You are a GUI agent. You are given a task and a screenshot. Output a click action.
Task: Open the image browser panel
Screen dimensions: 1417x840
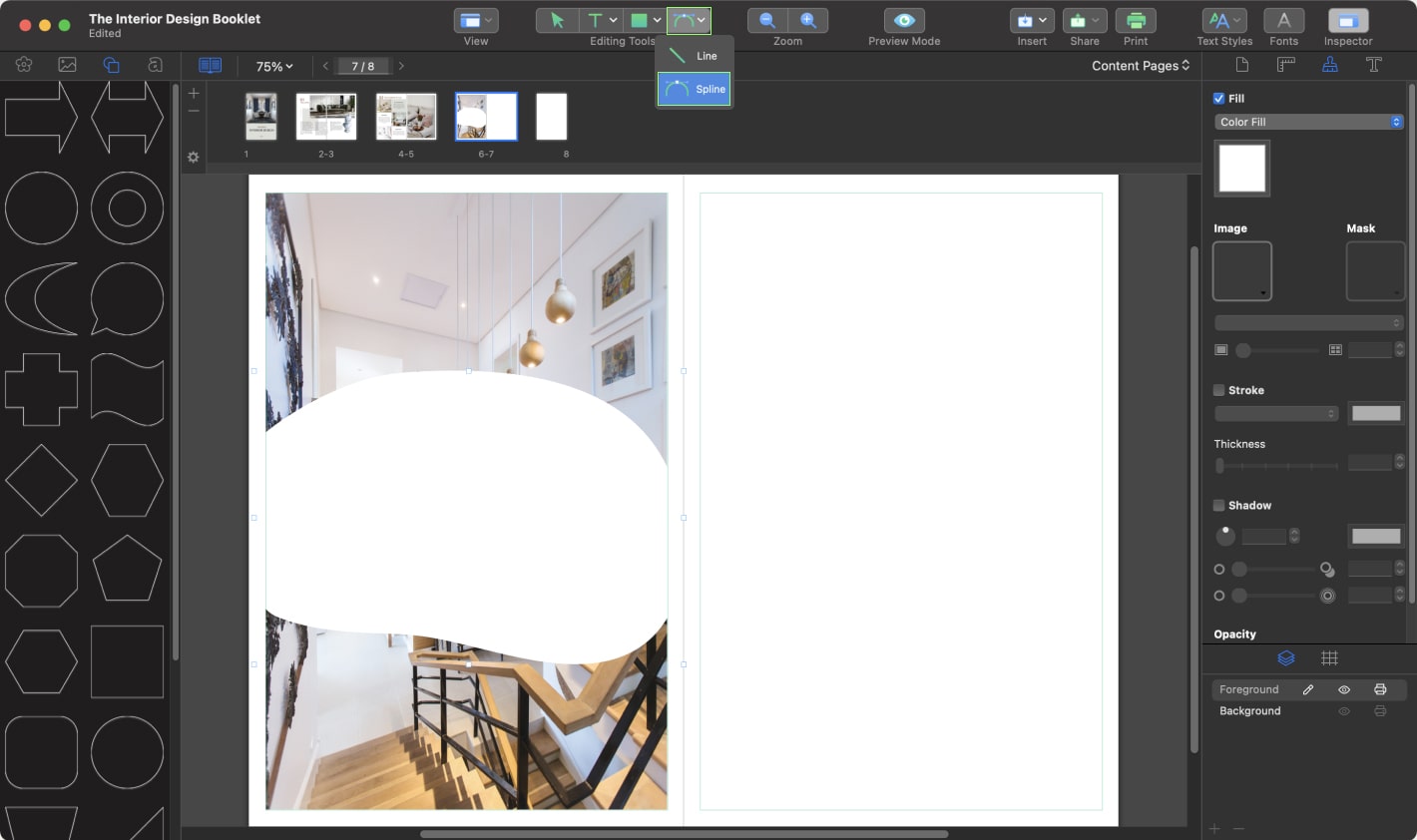click(x=66, y=65)
